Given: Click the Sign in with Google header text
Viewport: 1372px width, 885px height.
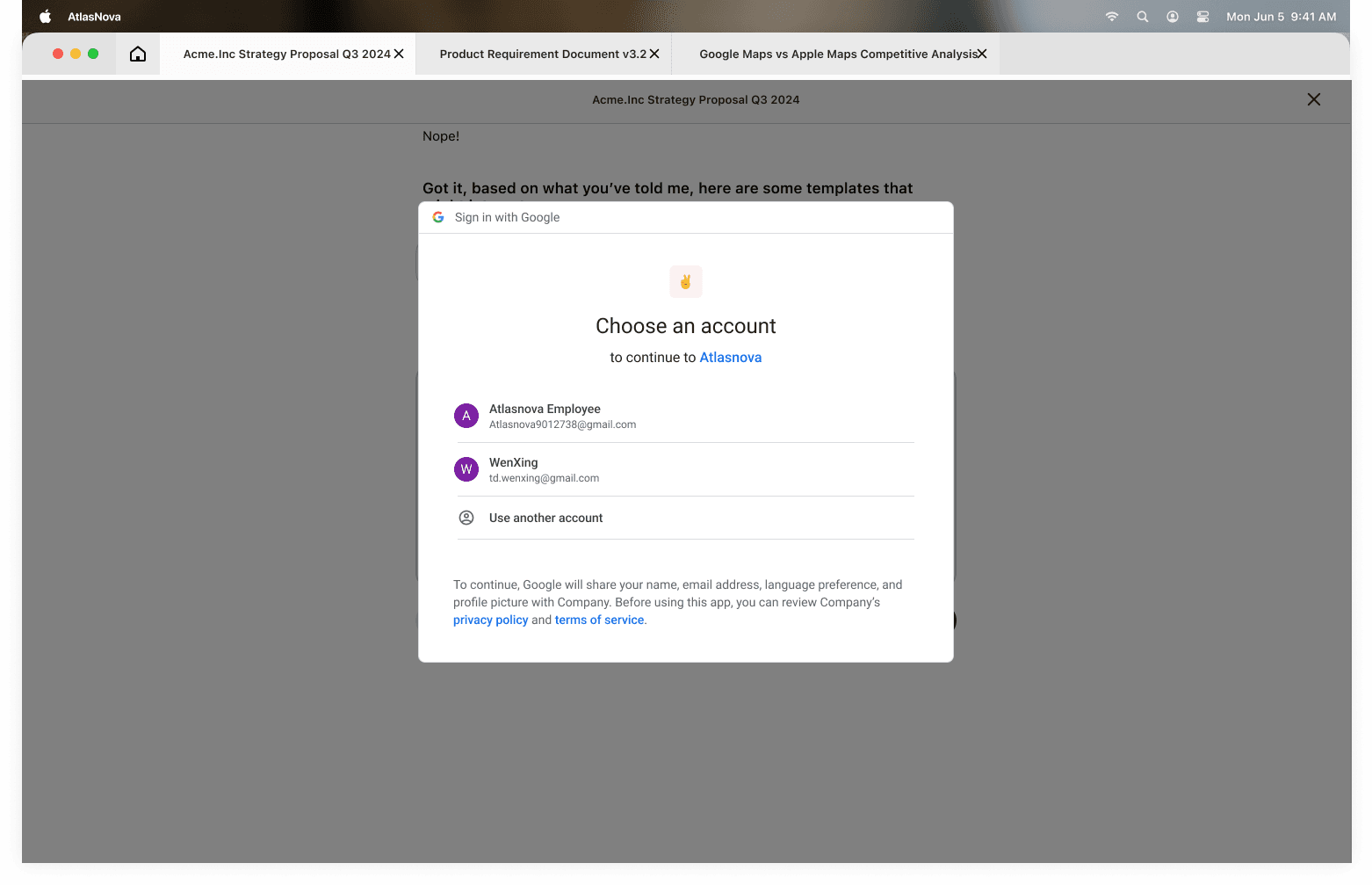Looking at the screenshot, I should click(507, 217).
